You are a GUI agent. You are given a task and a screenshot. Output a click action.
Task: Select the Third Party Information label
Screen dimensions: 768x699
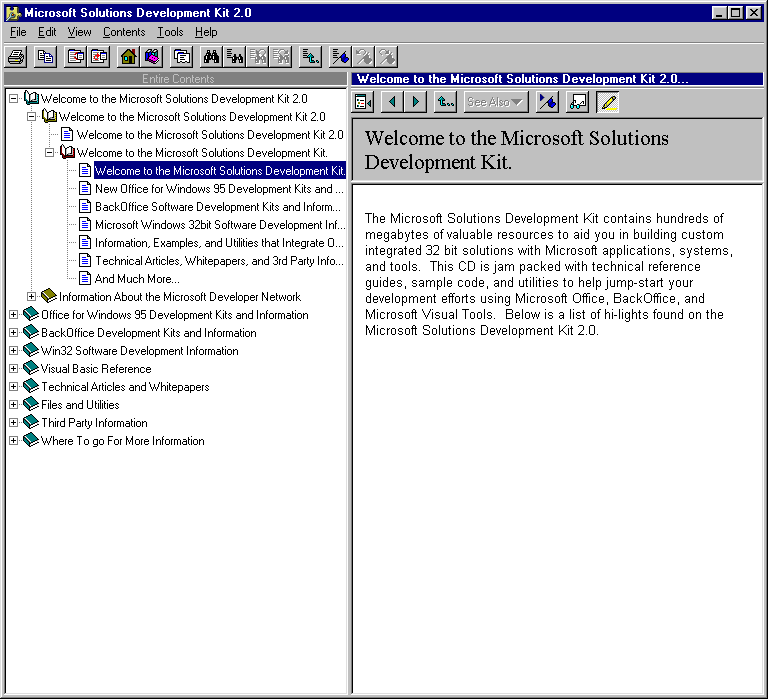coord(94,423)
